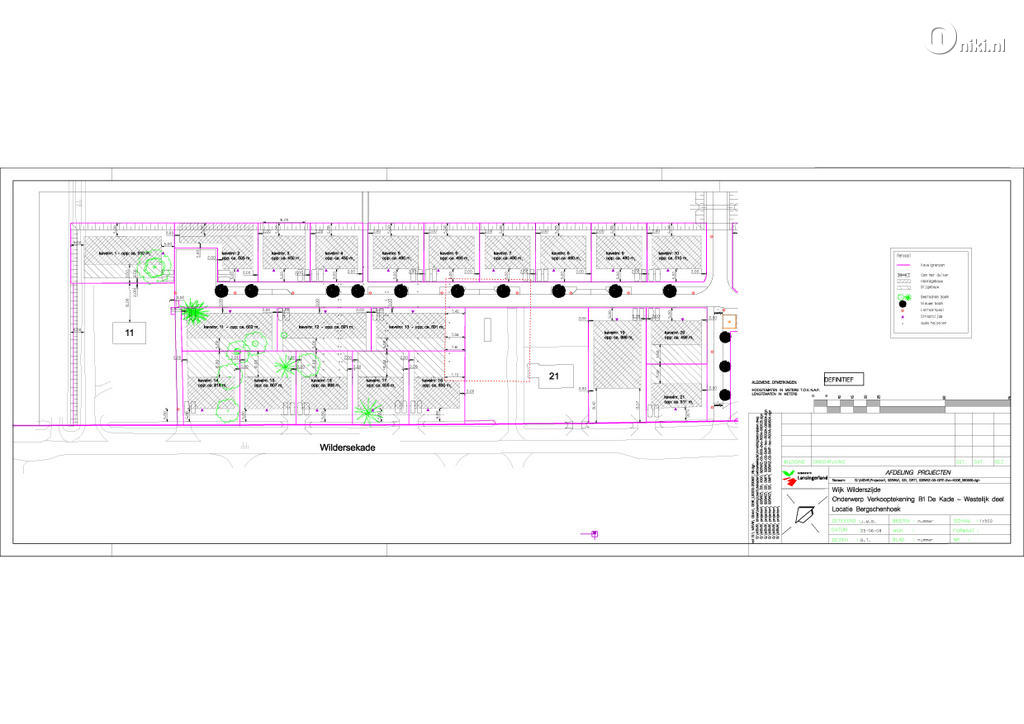Click the kavelnr. 12 plot label

(x=327, y=326)
